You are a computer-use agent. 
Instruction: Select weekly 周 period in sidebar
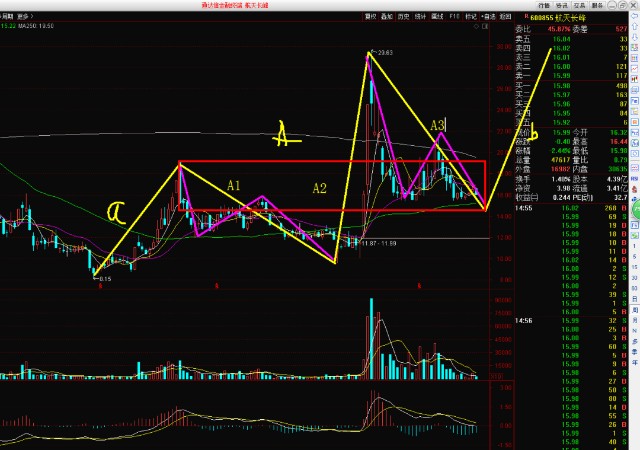635,310
